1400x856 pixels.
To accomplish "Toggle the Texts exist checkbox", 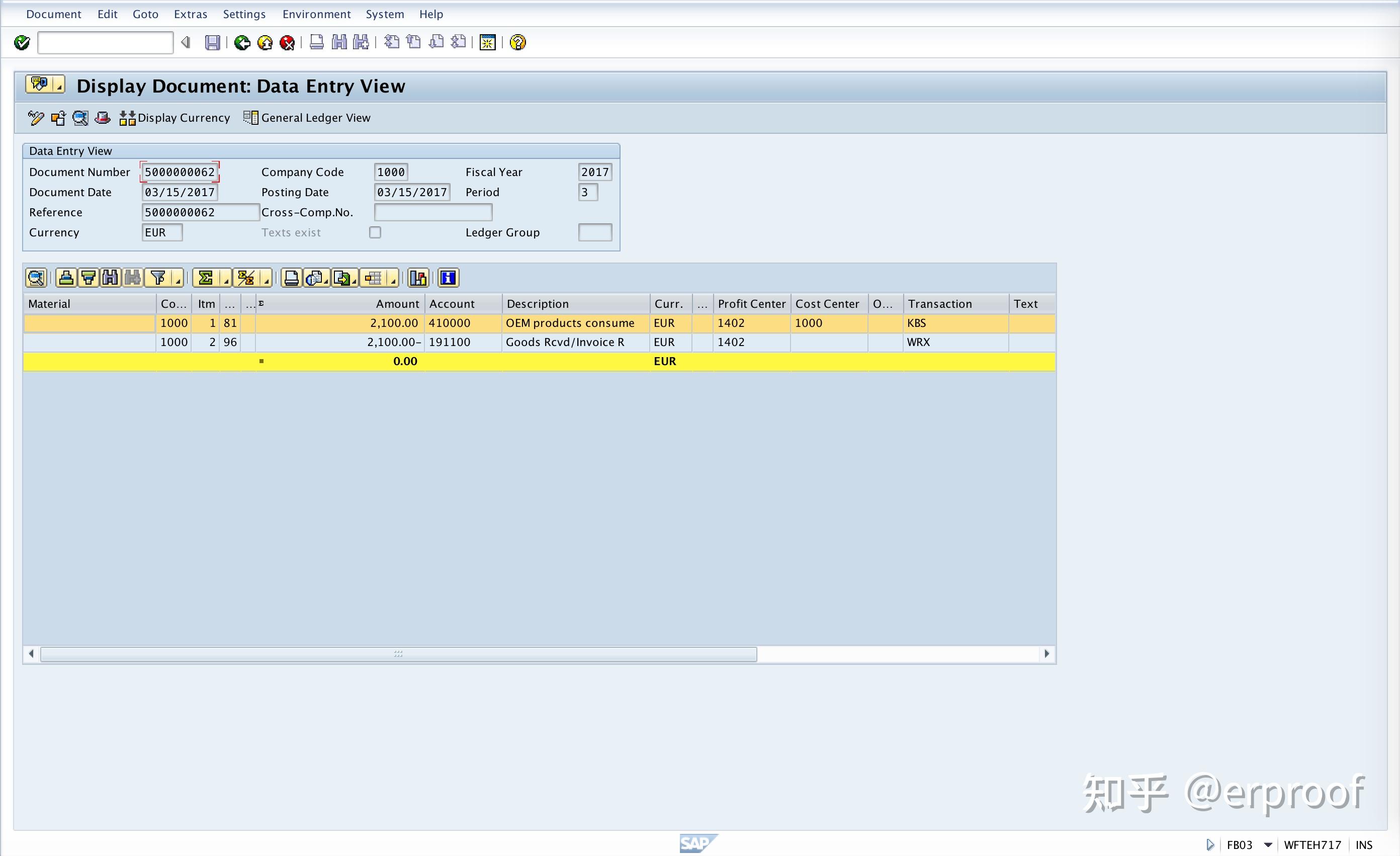I will coord(375,232).
